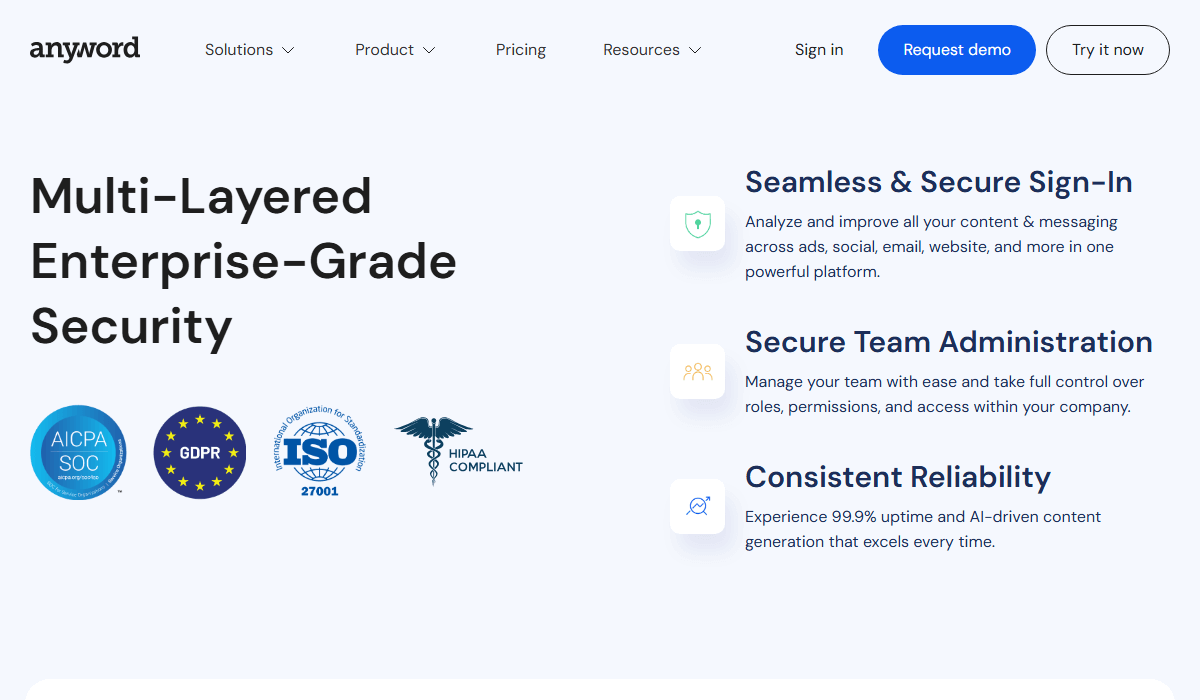Open the Product dropdown menu
Screen dimensions: 1200x700
pyautogui.click(x=394, y=49)
